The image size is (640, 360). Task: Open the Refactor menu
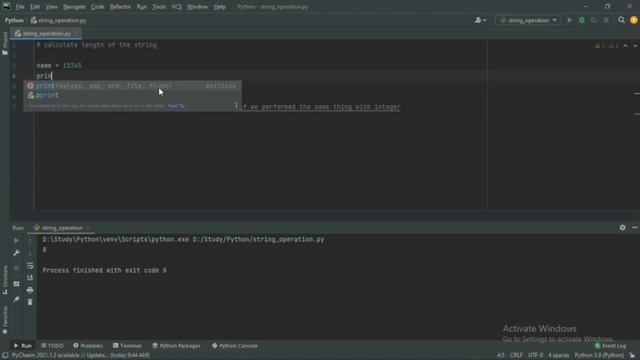(x=120, y=7)
